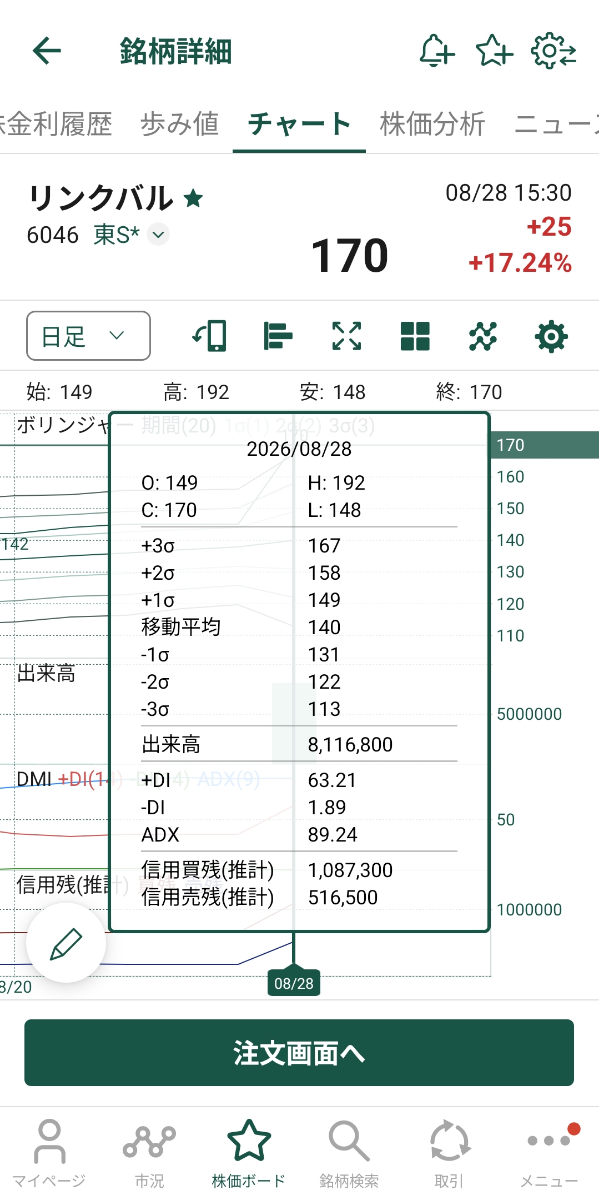Image resolution: width=599 pixels, height=1200 pixels.
Task: Go back with the arrow icon
Action: pos(47,51)
